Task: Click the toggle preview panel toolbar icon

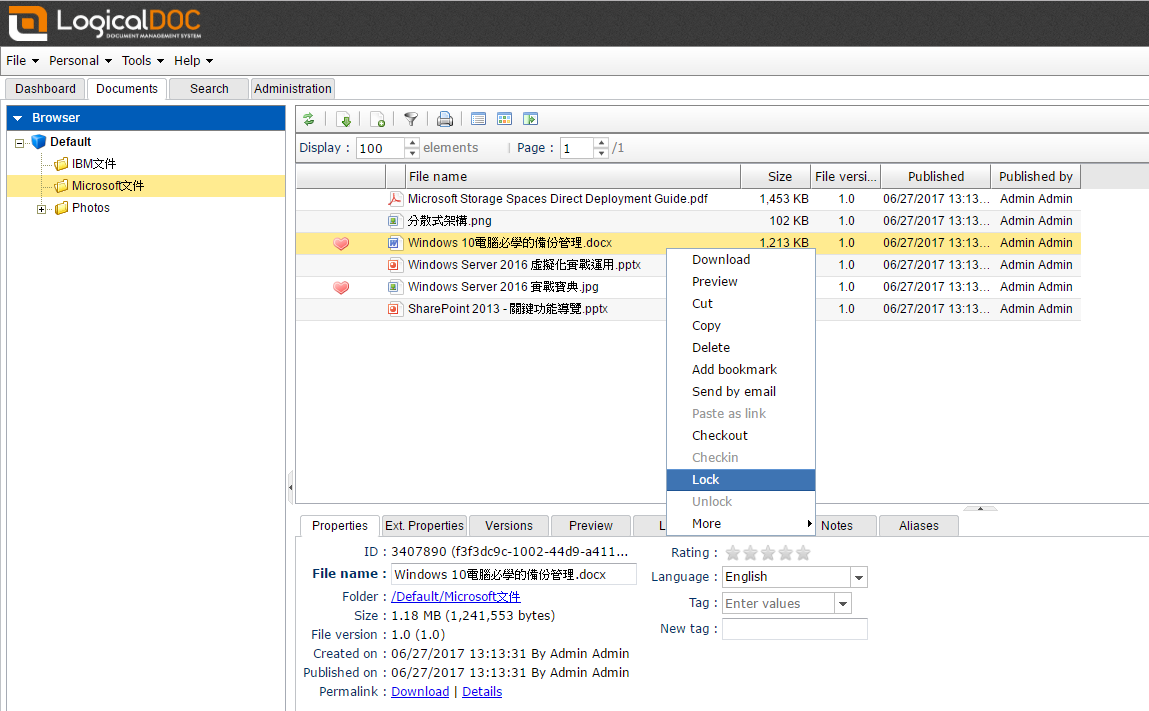Action: coord(531,119)
